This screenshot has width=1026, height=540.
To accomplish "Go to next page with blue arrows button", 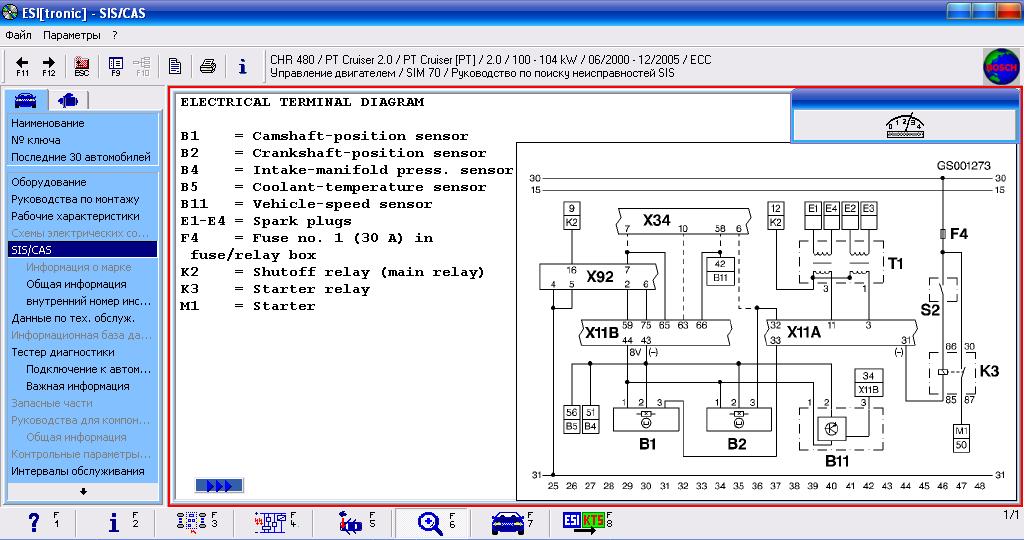I will click(x=219, y=486).
